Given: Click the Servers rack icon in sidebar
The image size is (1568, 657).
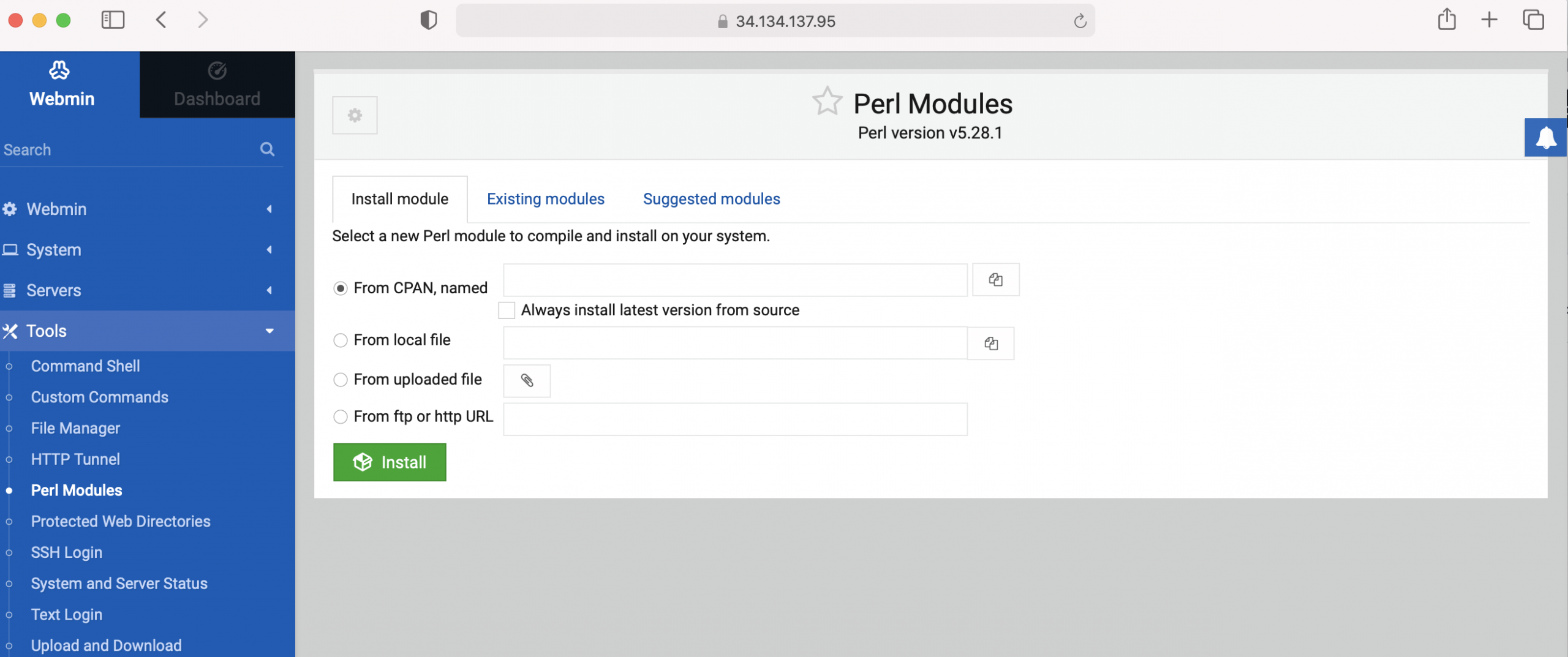Looking at the screenshot, I should click(10, 290).
